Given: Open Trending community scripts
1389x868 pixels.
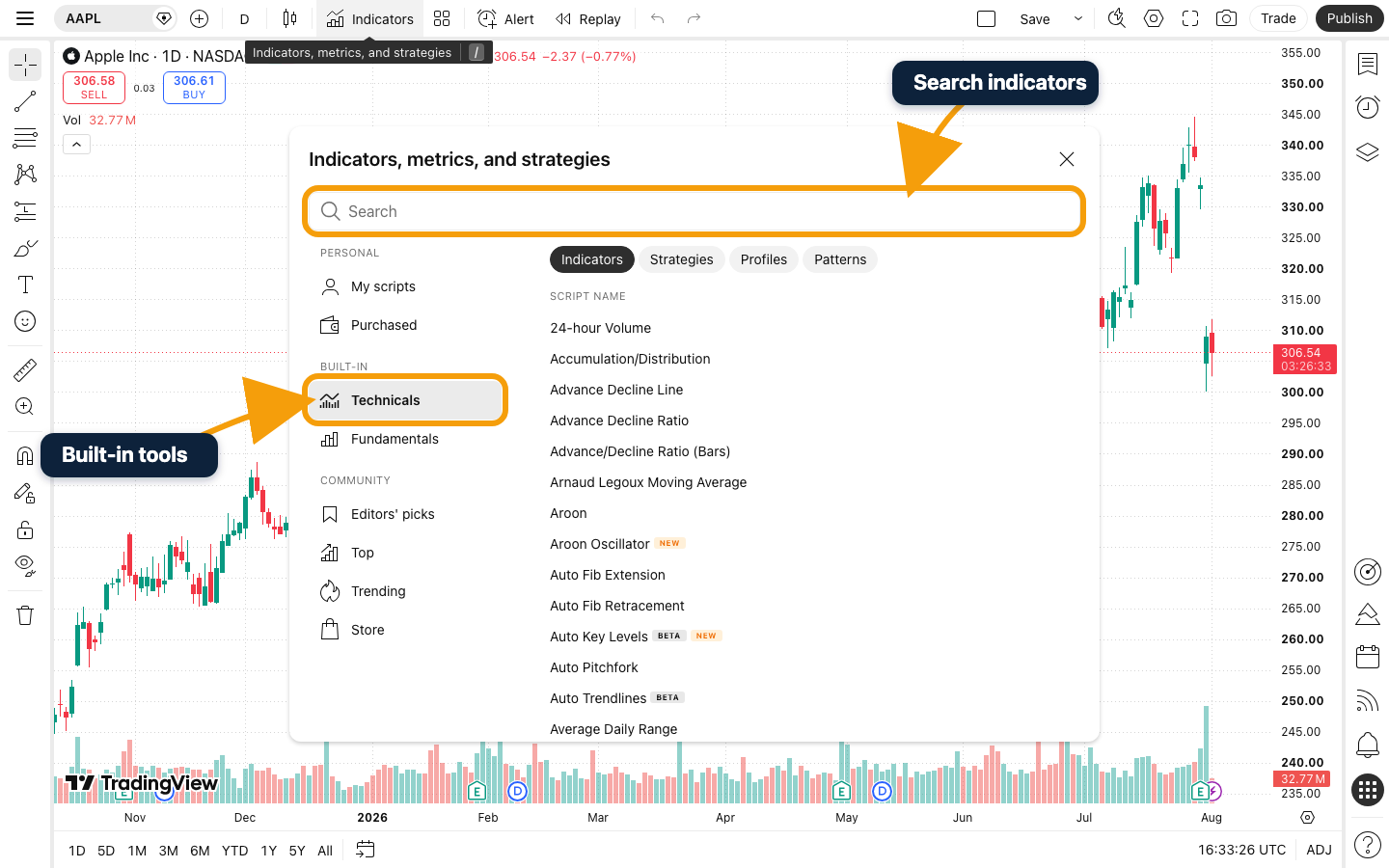Looking at the screenshot, I should 405,591.
